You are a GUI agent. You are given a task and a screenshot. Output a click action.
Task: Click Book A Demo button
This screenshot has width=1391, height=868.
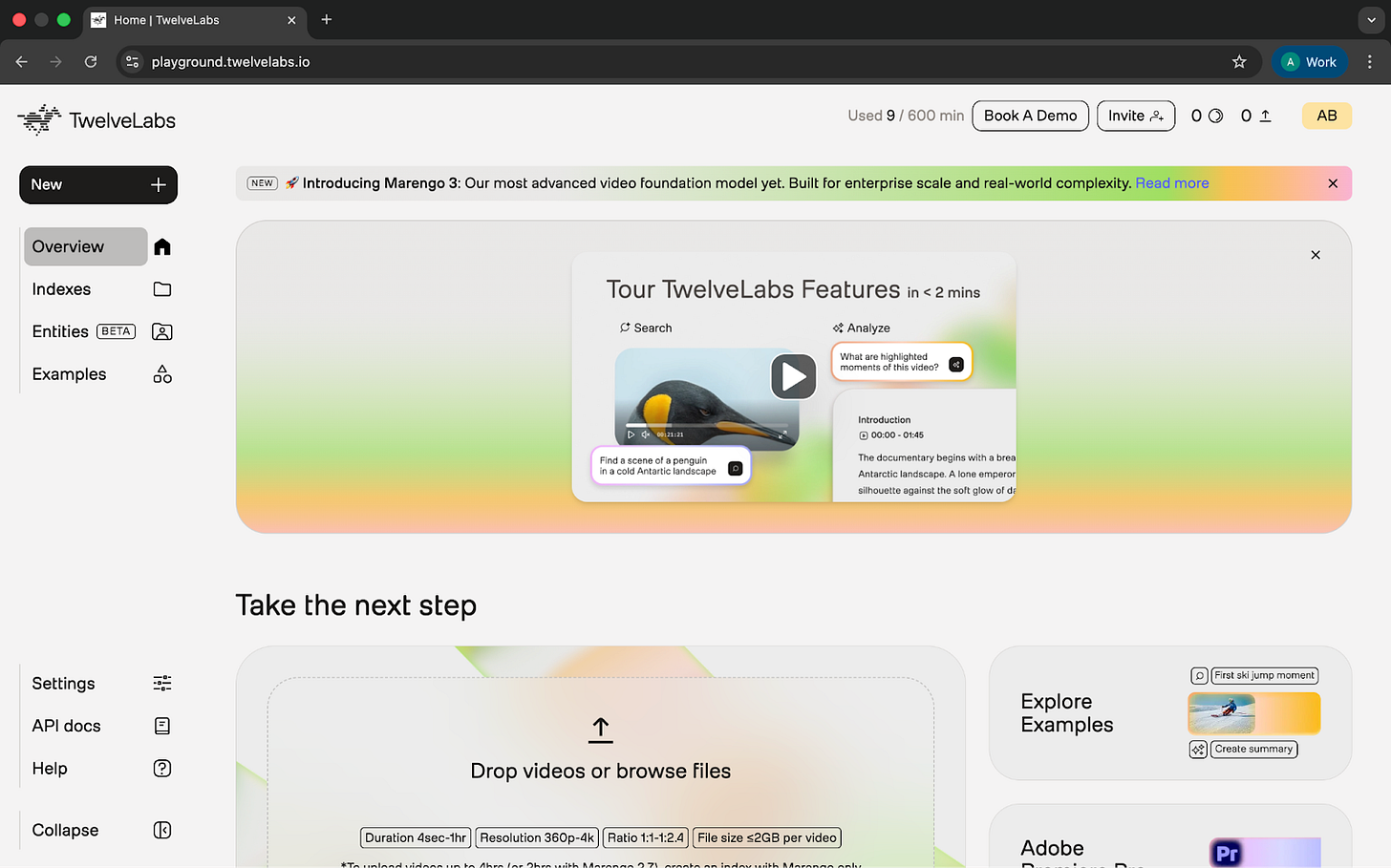point(1031,116)
